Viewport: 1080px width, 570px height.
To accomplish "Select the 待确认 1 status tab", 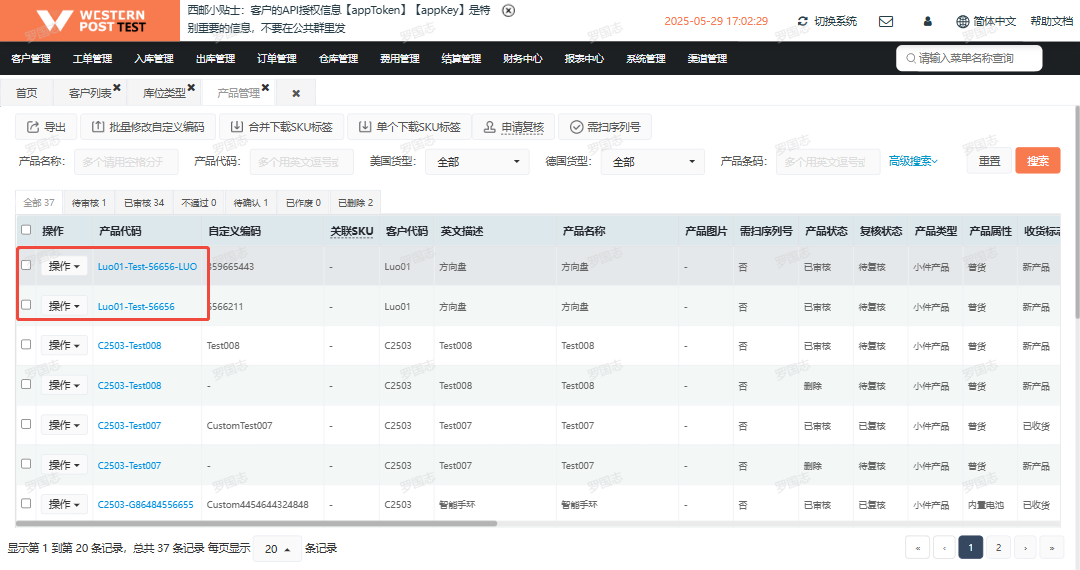I will (x=251, y=202).
